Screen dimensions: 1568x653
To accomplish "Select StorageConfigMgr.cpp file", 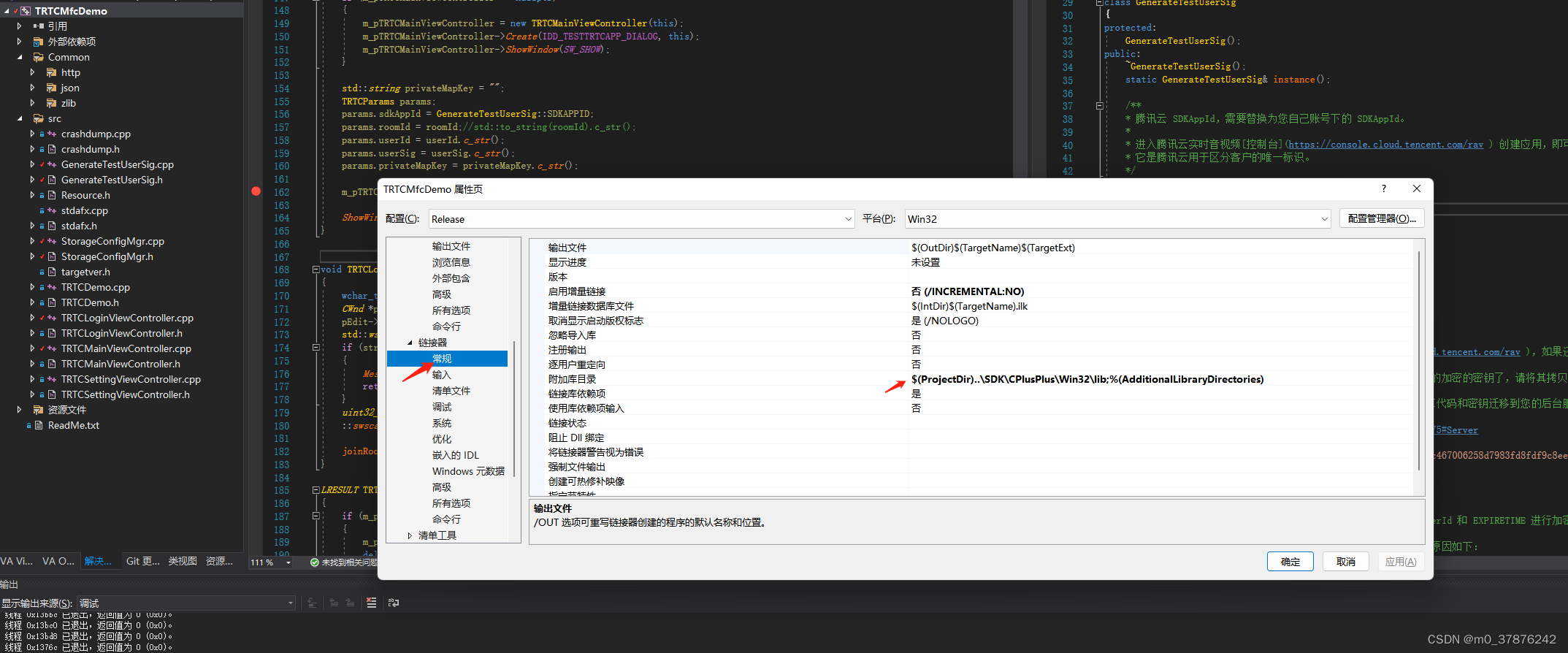I will coord(112,241).
